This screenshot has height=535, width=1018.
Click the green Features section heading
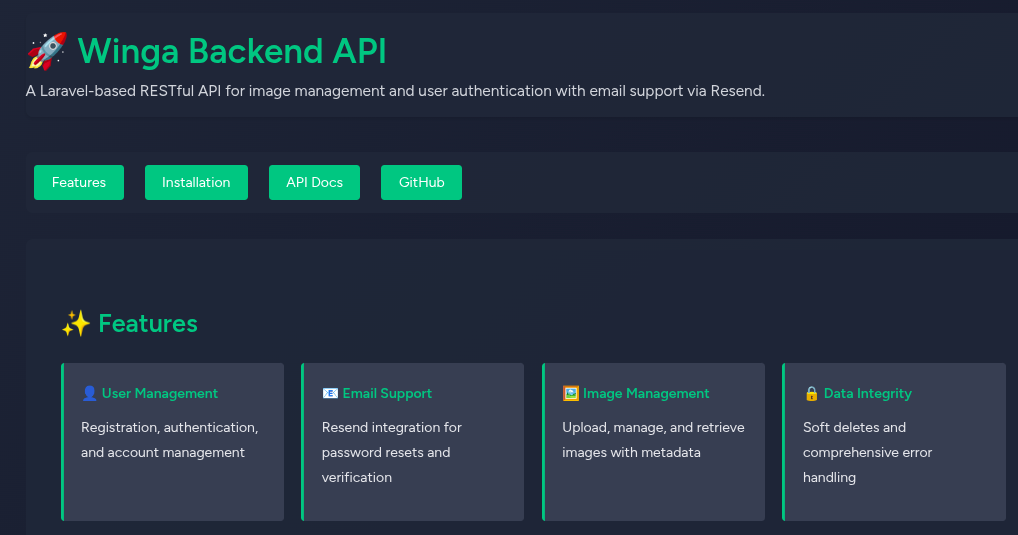148,323
